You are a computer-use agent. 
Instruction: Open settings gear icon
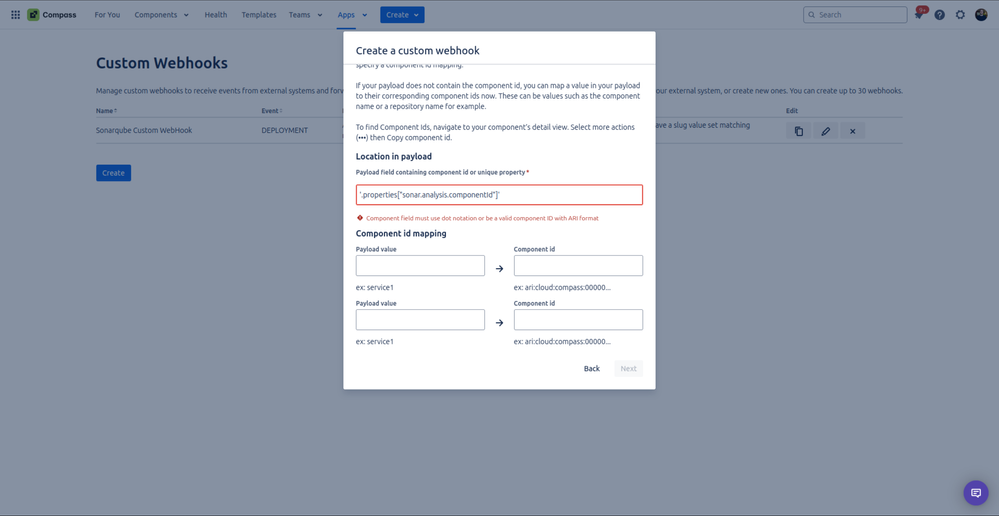(960, 15)
